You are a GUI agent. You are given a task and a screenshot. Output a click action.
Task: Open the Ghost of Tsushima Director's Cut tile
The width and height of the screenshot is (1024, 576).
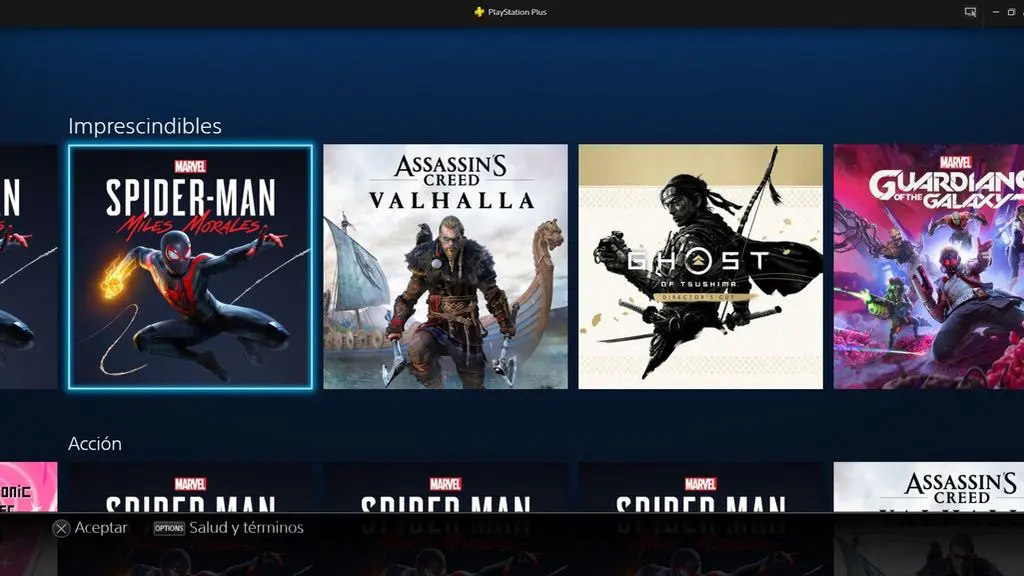[x=701, y=266]
